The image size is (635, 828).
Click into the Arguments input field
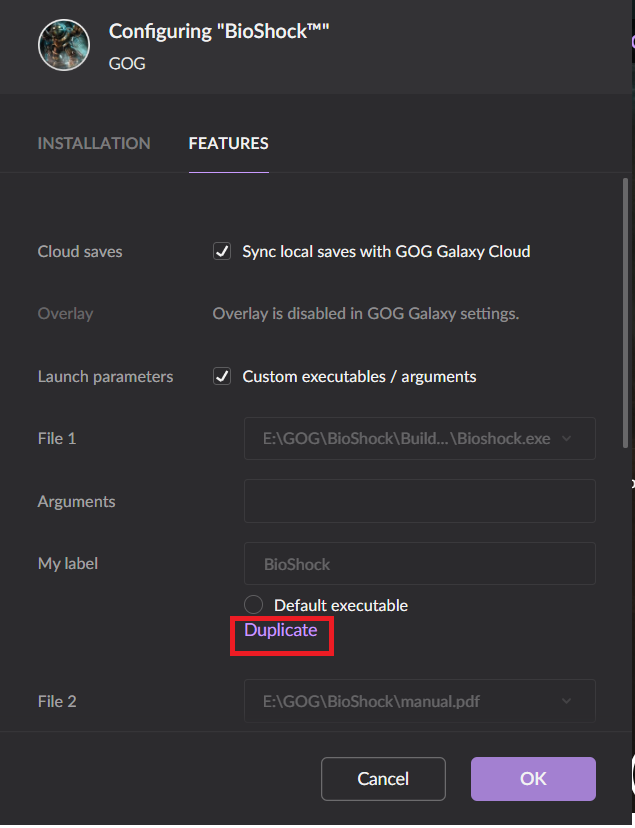(x=420, y=501)
